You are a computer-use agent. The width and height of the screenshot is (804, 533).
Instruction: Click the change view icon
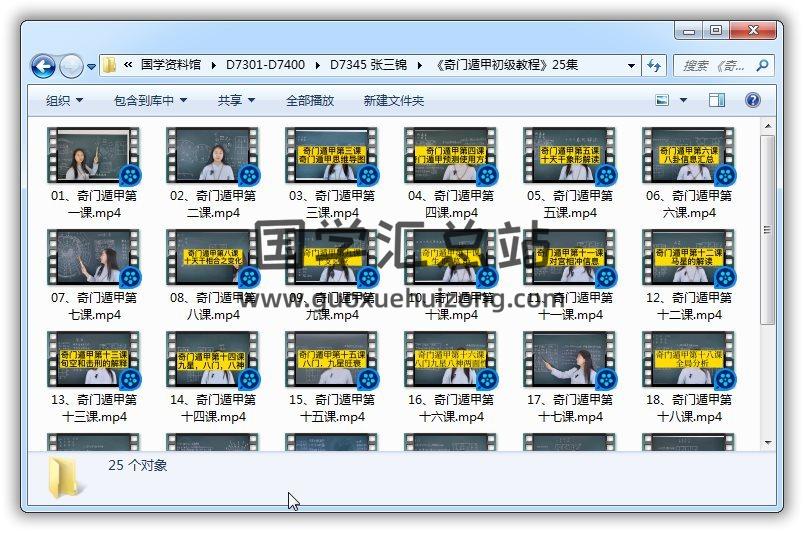[x=662, y=100]
